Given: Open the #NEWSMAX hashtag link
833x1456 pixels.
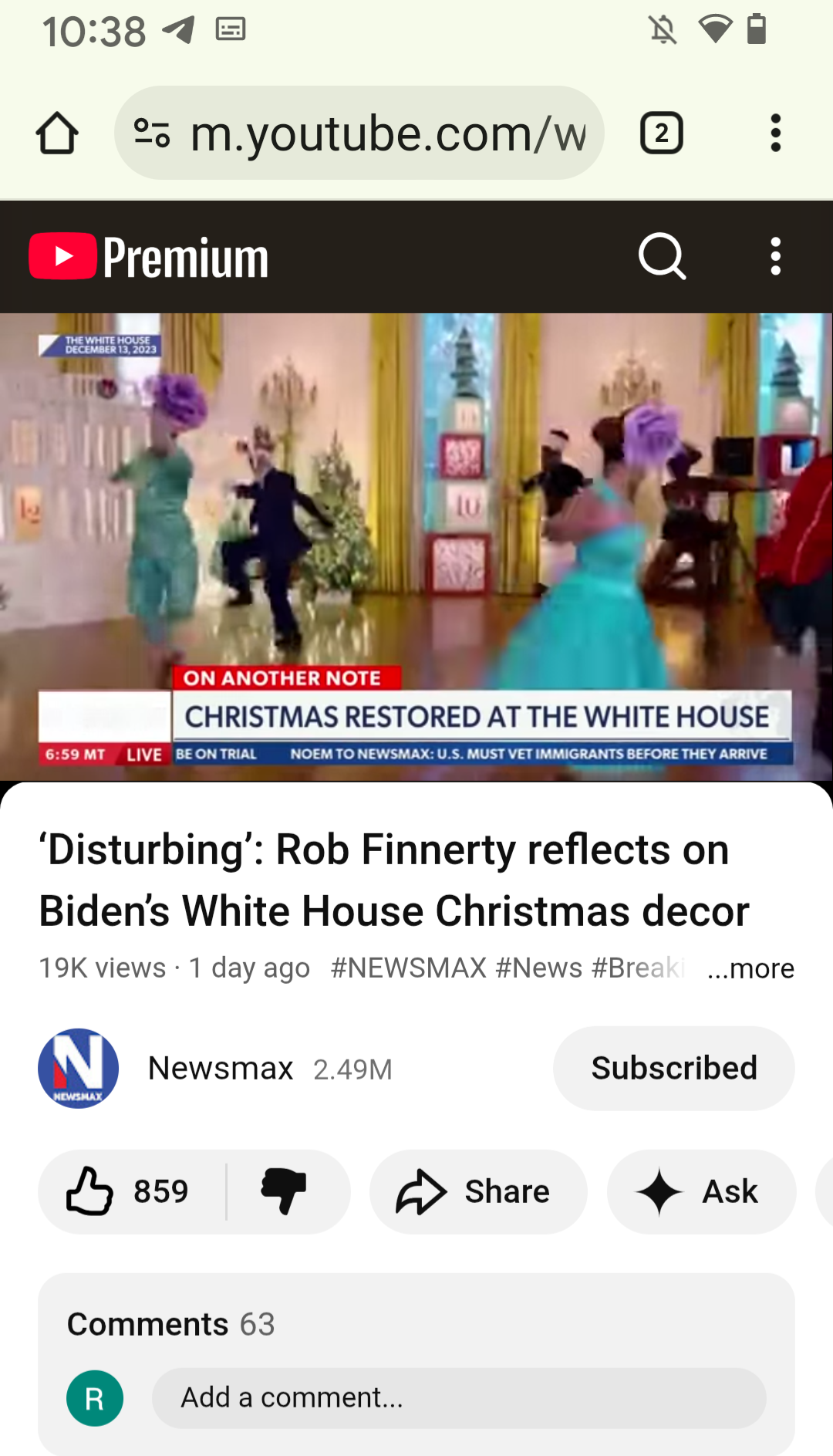Looking at the screenshot, I should (409, 968).
